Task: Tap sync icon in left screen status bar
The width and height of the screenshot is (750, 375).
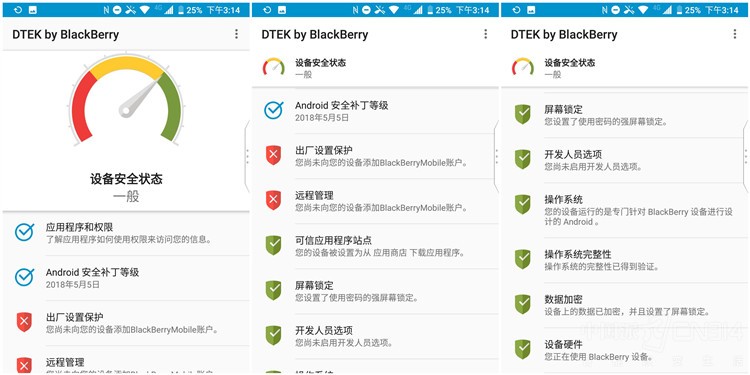Action: click(x=18, y=10)
